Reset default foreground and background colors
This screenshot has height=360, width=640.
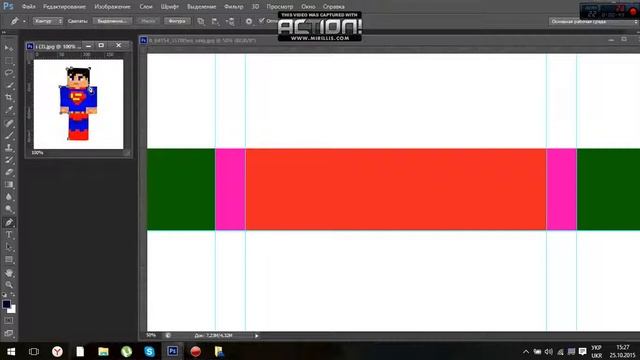point(4,295)
